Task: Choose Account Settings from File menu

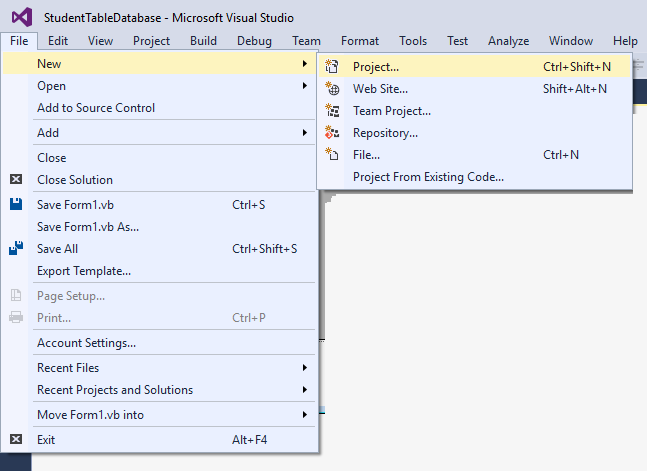Action: tap(86, 343)
